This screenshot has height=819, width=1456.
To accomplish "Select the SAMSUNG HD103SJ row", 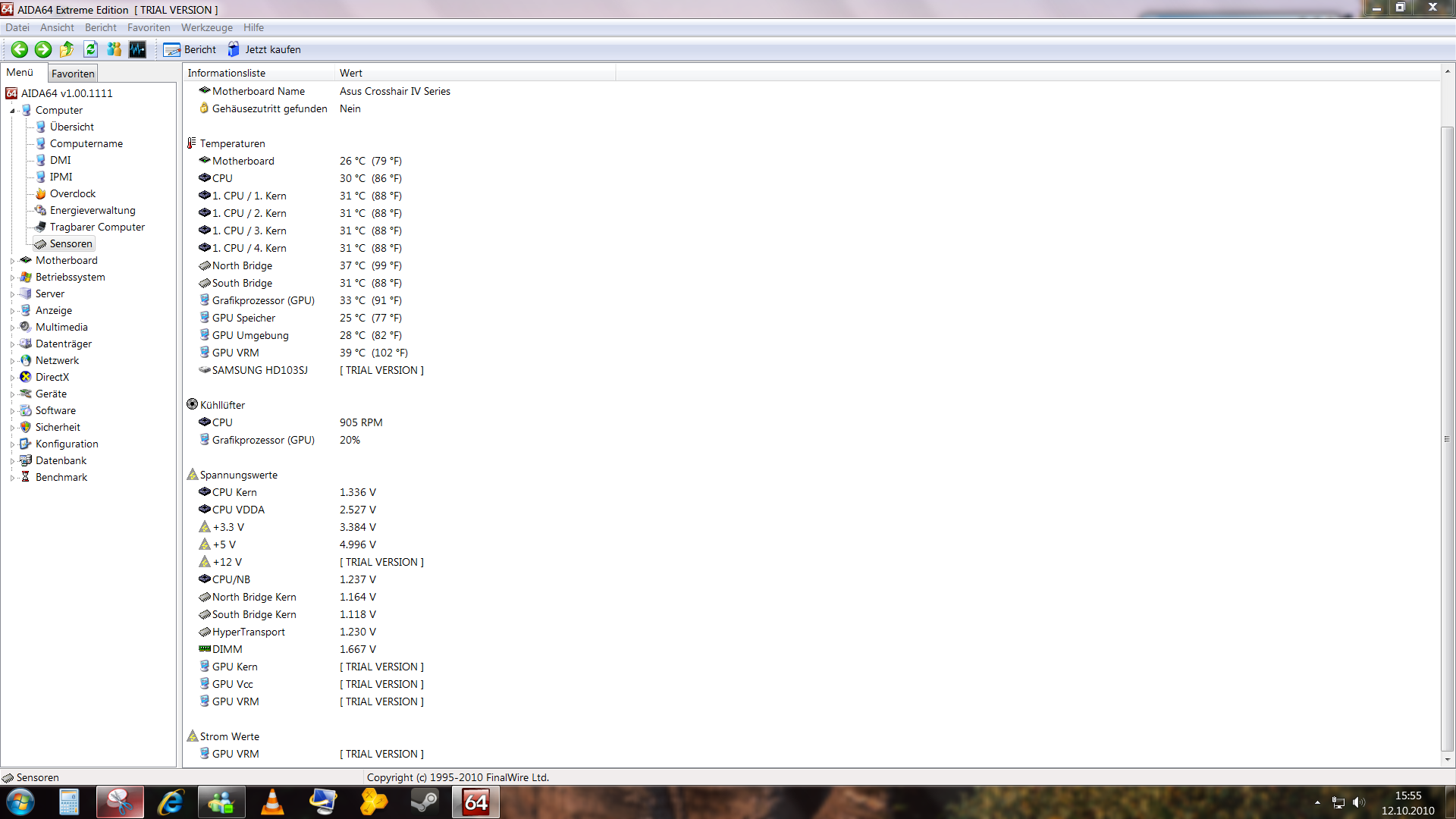I will 311,370.
